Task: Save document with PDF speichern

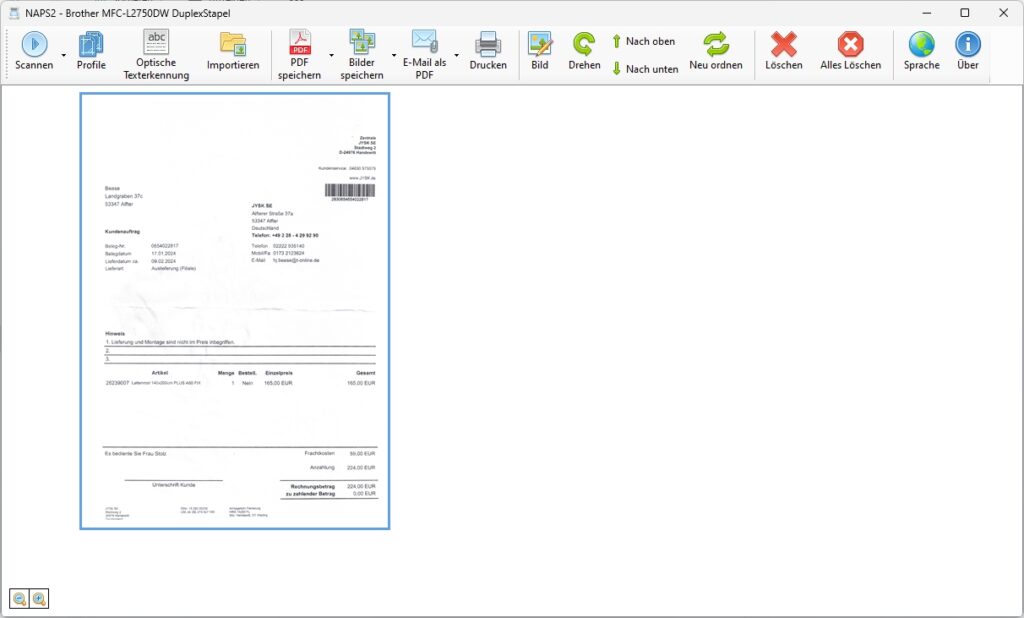Action: tap(300, 42)
